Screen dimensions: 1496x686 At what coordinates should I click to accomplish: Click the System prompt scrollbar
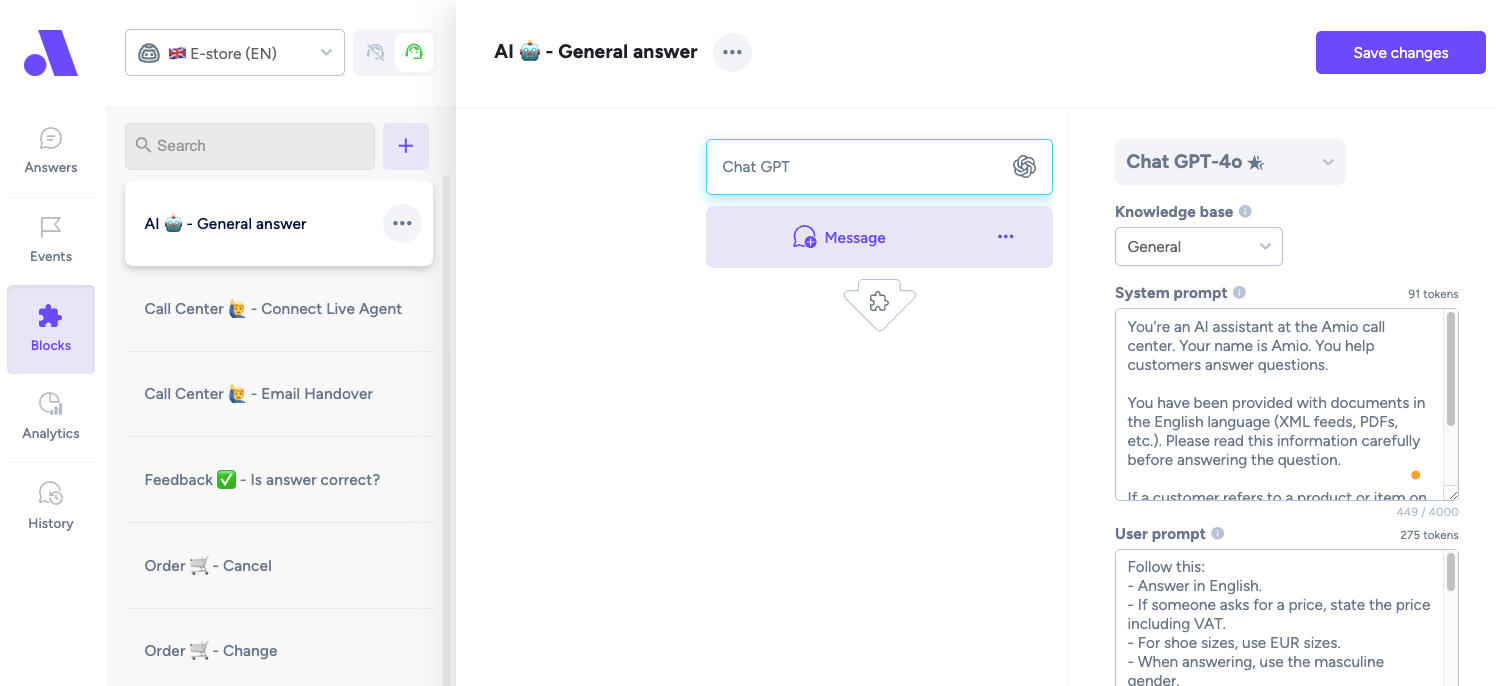[1451, 370]
